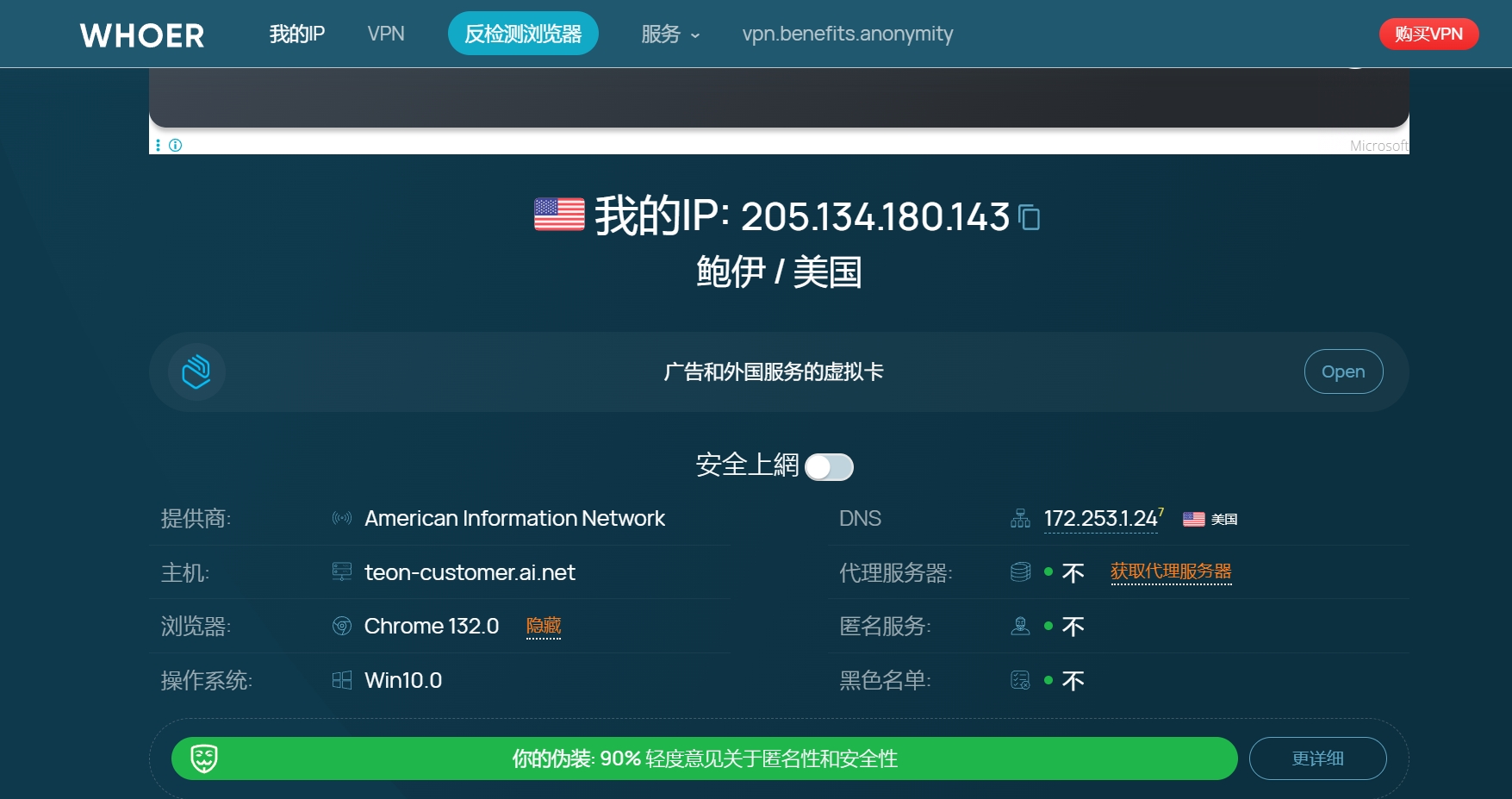Click the 隐藏 link next to Chrome

(544, 626)
